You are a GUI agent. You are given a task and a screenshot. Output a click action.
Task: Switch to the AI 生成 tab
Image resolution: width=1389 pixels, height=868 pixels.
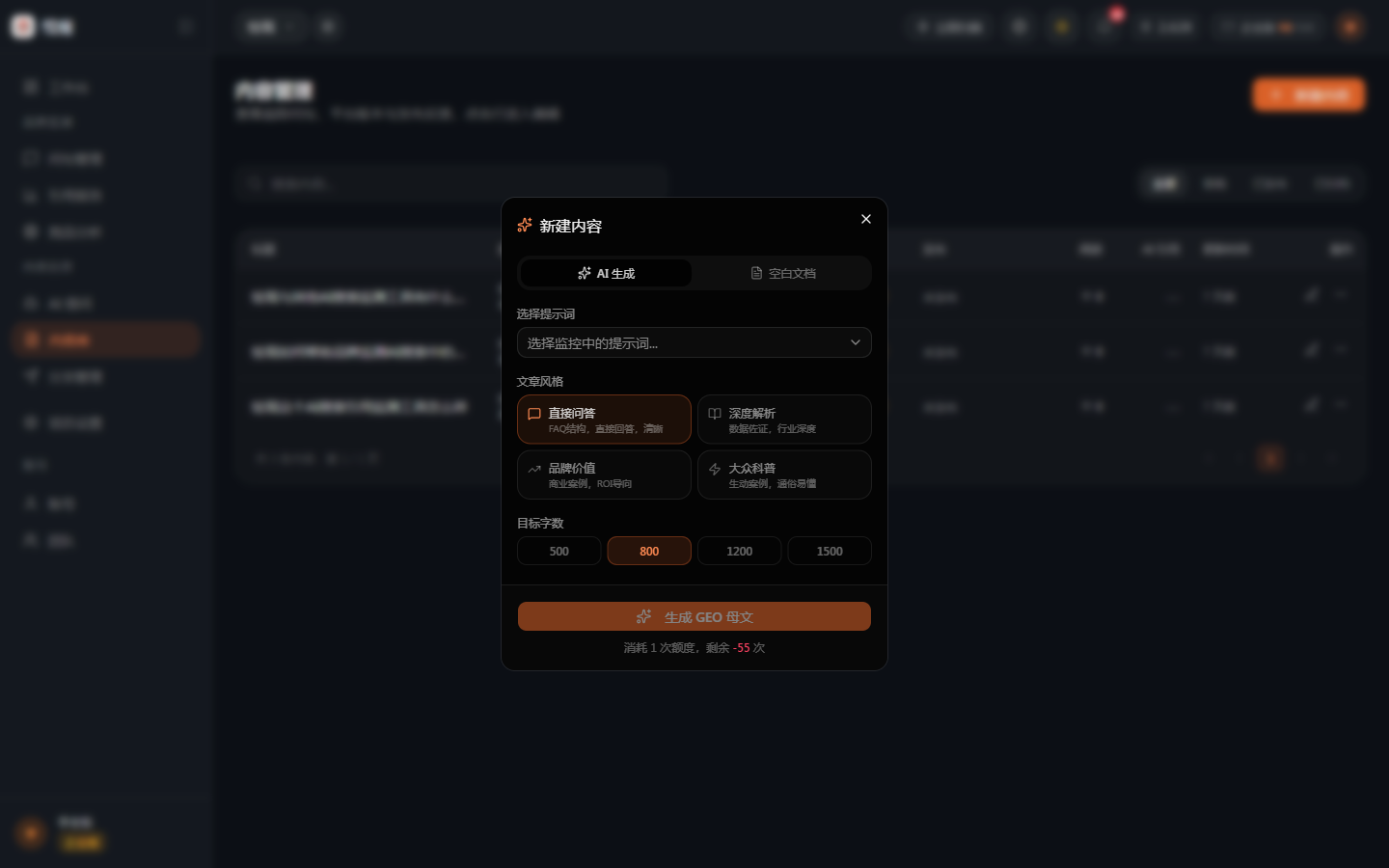point(606,273)
